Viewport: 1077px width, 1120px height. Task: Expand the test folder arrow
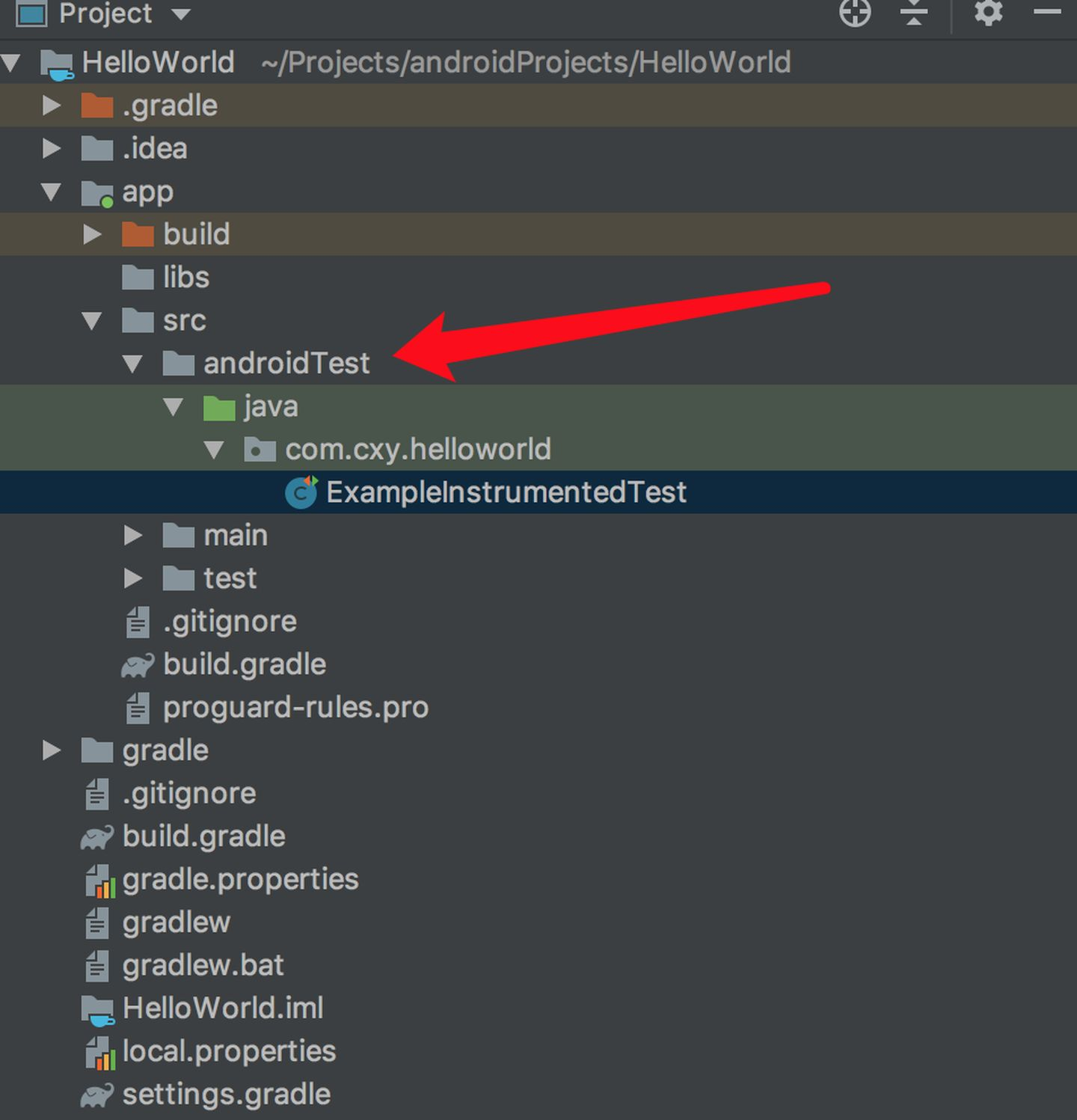[x=133, y=578]
